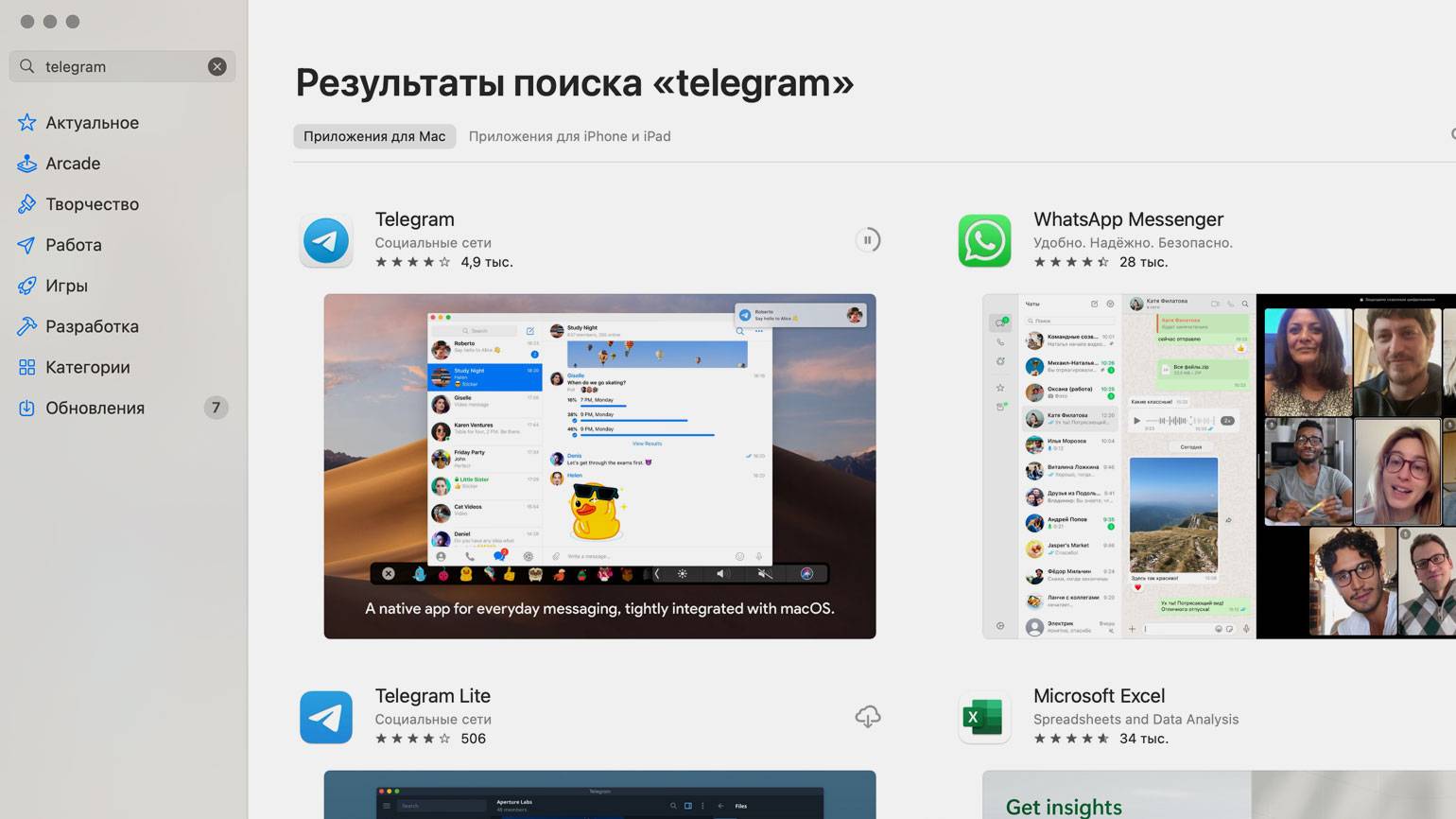Click Excel subtitle Spreadsheets and Data Analysis
This screenshot has width=1456, height=819.
[x=1135, y=720]
